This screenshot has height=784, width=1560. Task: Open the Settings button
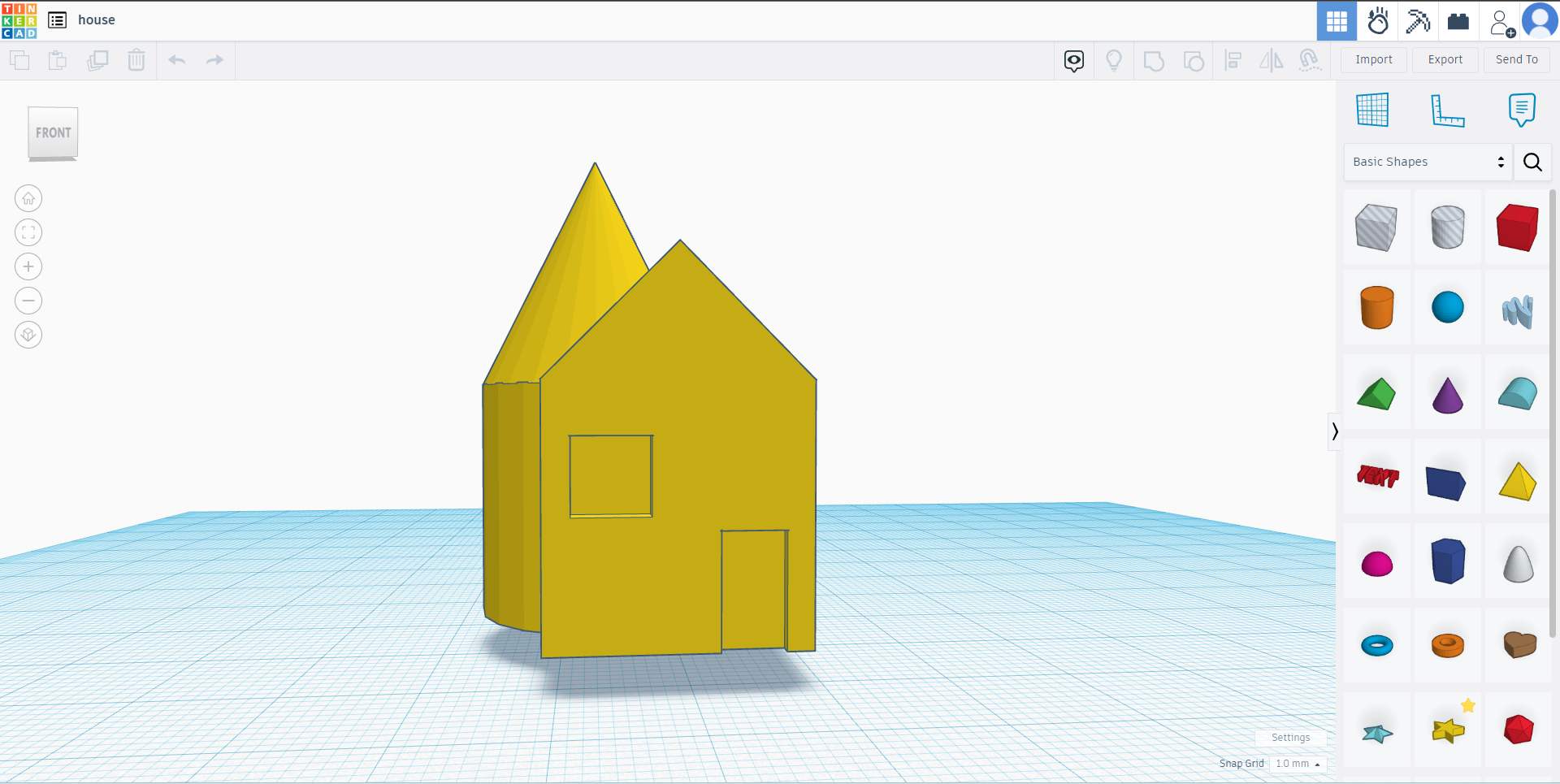(x=1290, y=738)
